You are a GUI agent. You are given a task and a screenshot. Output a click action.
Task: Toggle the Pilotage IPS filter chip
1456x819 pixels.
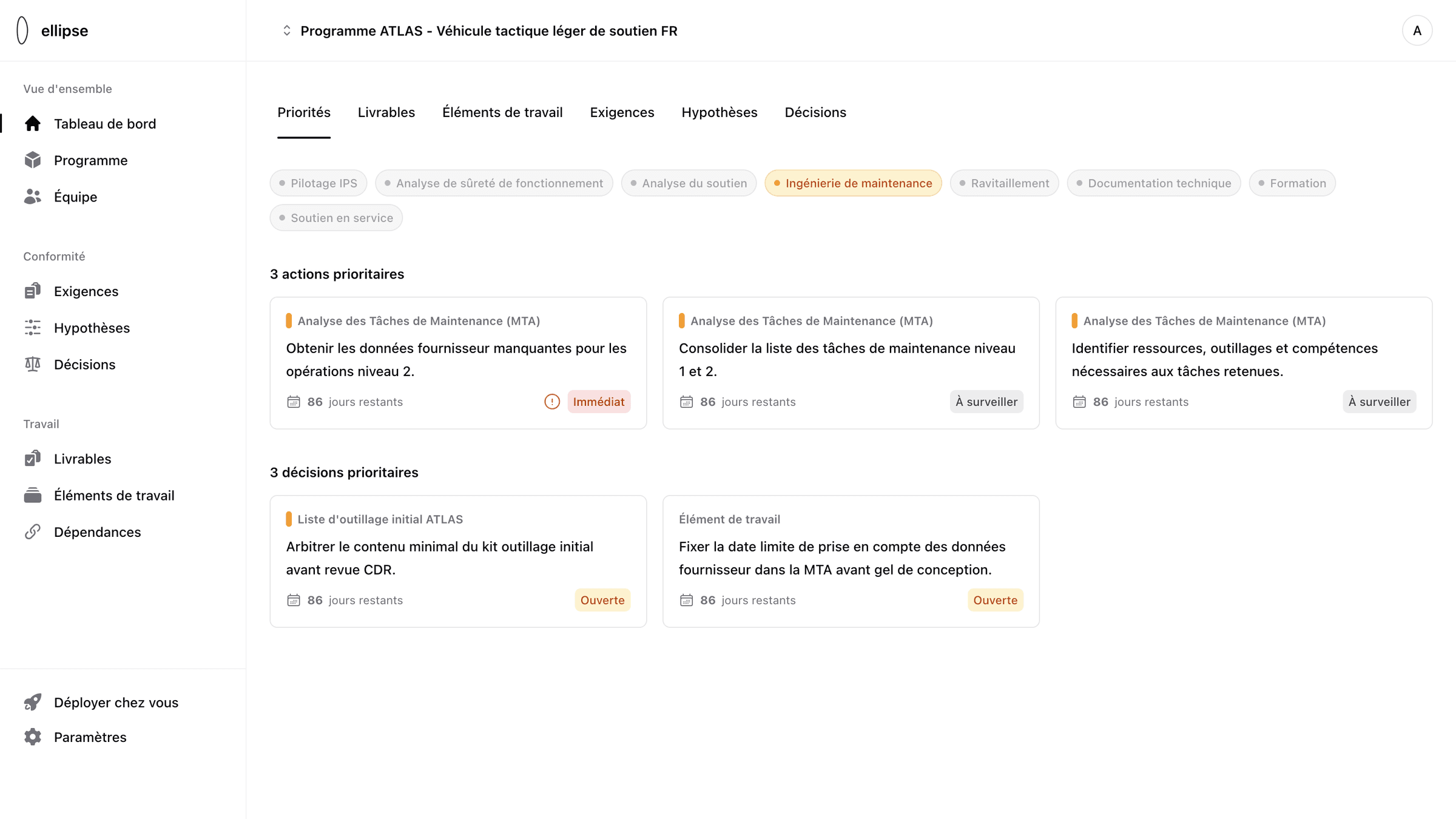click(x=318, y=183)
